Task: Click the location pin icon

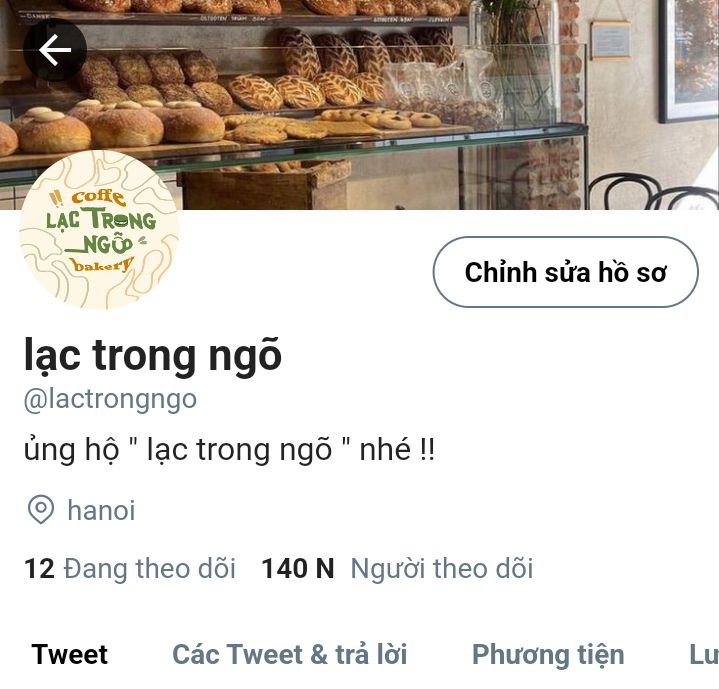Action: pos(41,509)
